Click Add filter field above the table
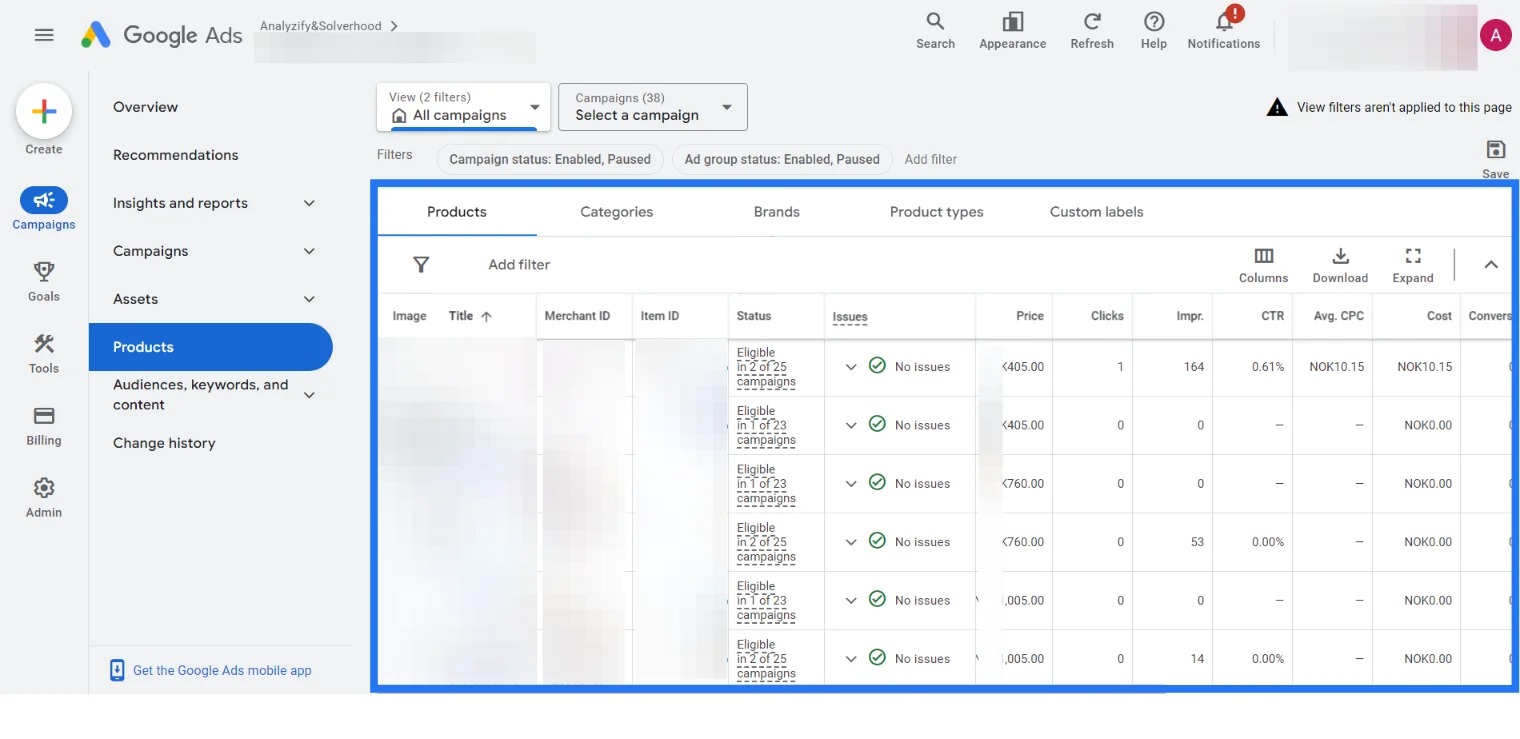 (x=519, y=265)
